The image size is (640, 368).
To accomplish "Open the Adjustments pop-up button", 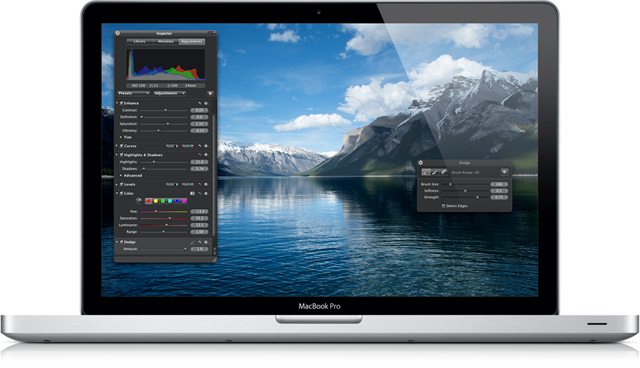I will 169,93.
